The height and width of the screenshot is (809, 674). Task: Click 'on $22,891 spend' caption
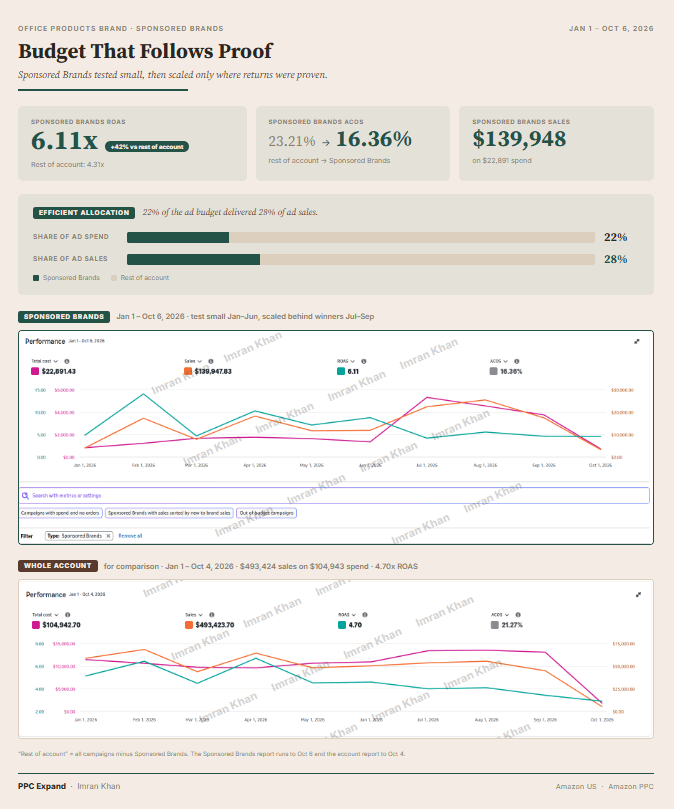(502, 160)
